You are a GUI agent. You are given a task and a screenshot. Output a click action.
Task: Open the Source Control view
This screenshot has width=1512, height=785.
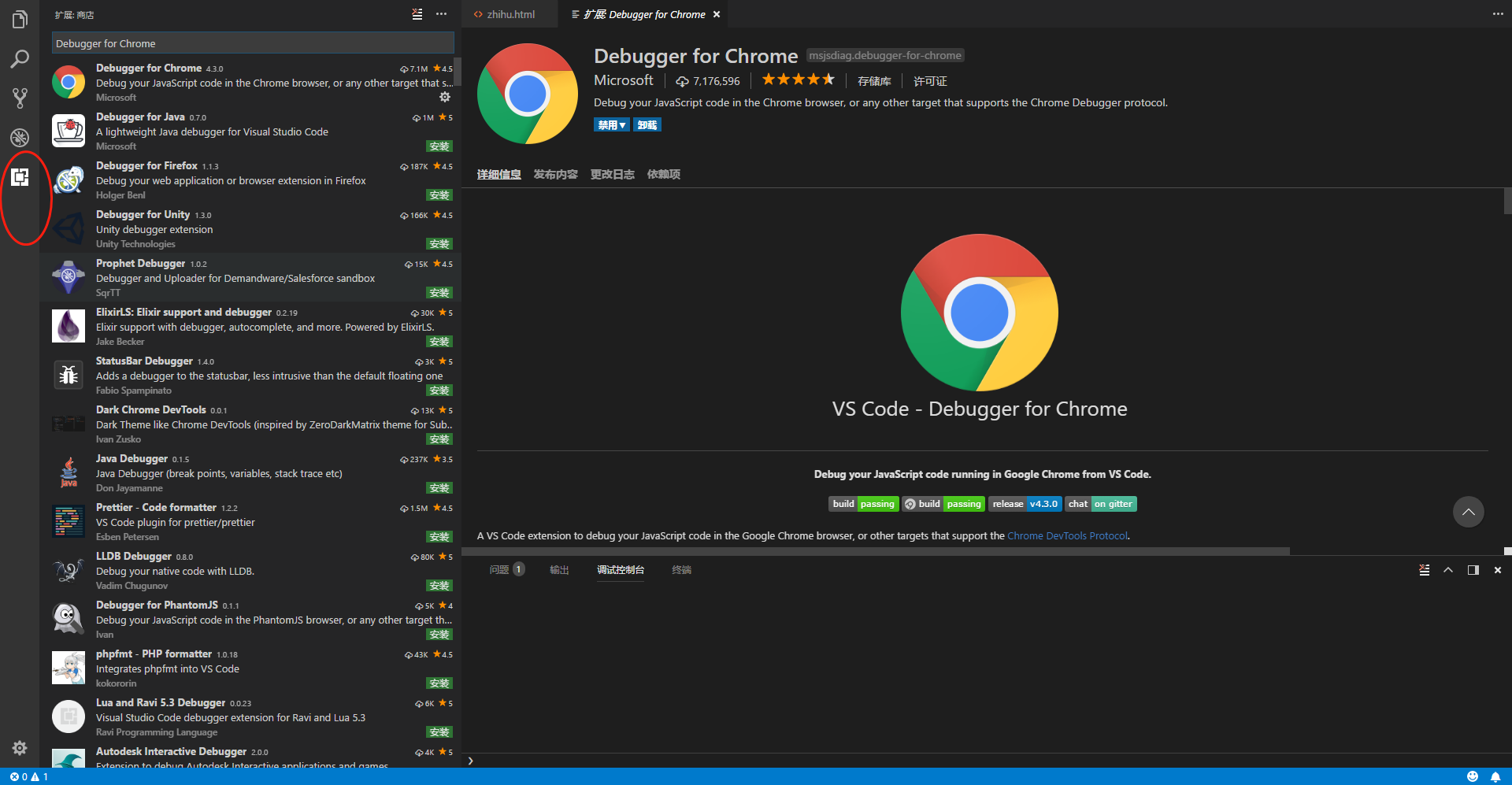20,98
